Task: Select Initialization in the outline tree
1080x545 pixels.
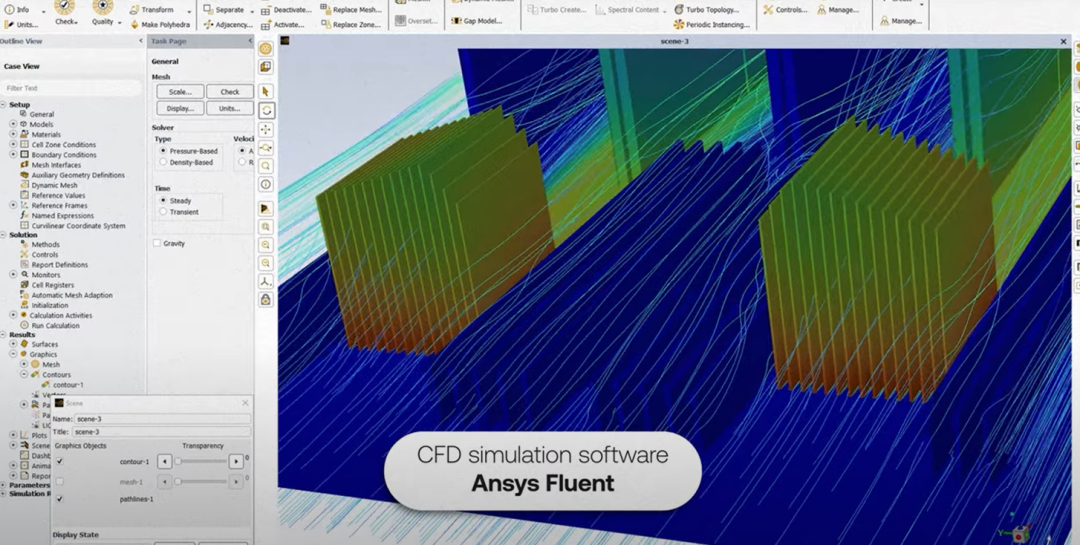Action: click(50, 305)
